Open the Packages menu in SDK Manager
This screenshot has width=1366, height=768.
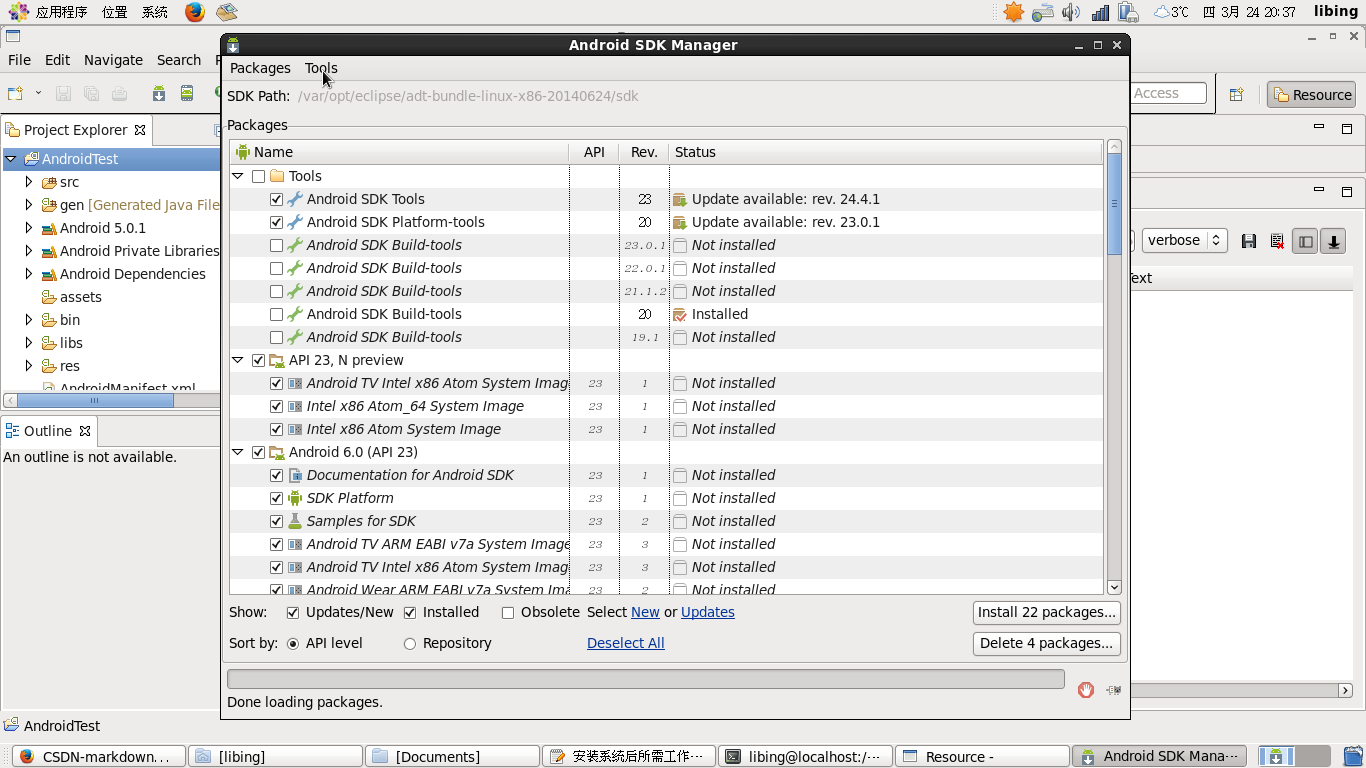point(260,68)
